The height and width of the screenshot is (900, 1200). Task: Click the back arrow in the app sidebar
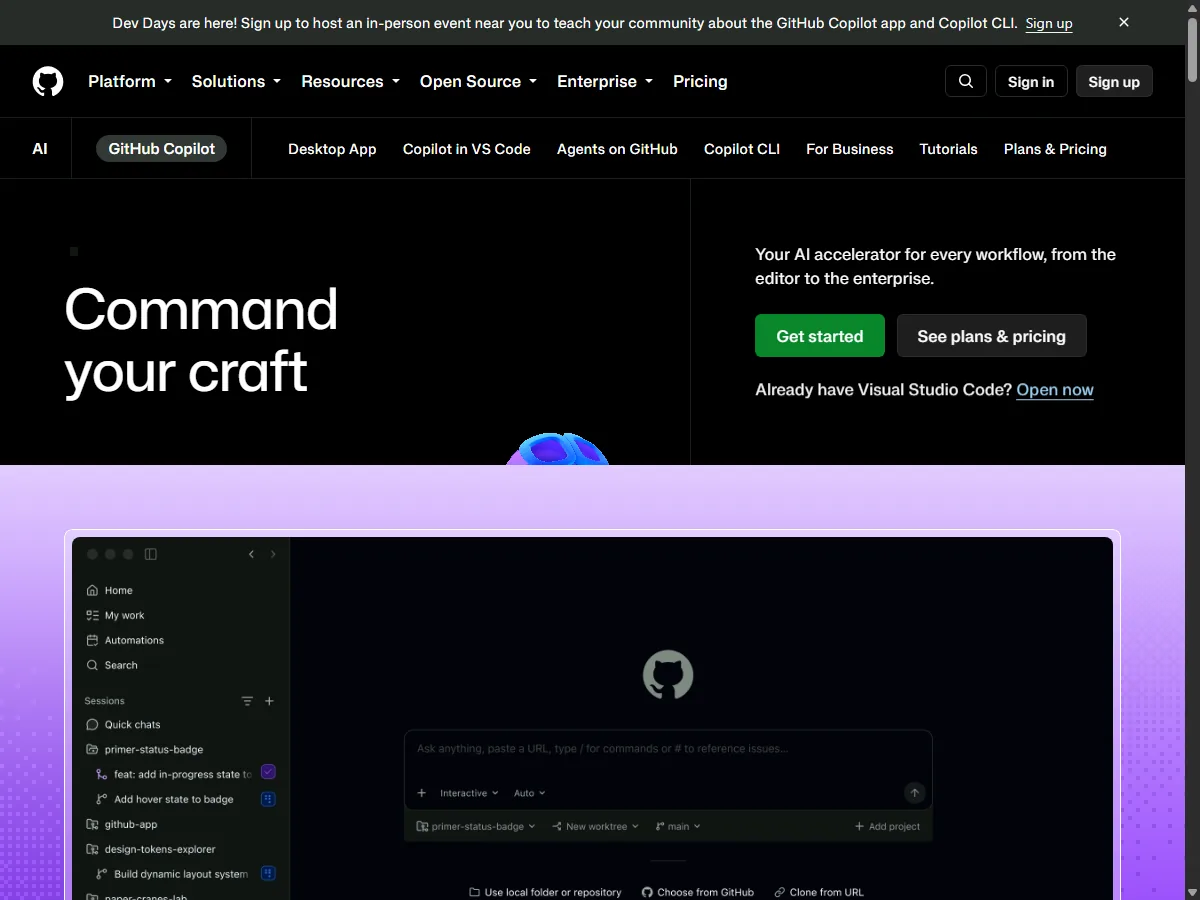click(251, 554)
